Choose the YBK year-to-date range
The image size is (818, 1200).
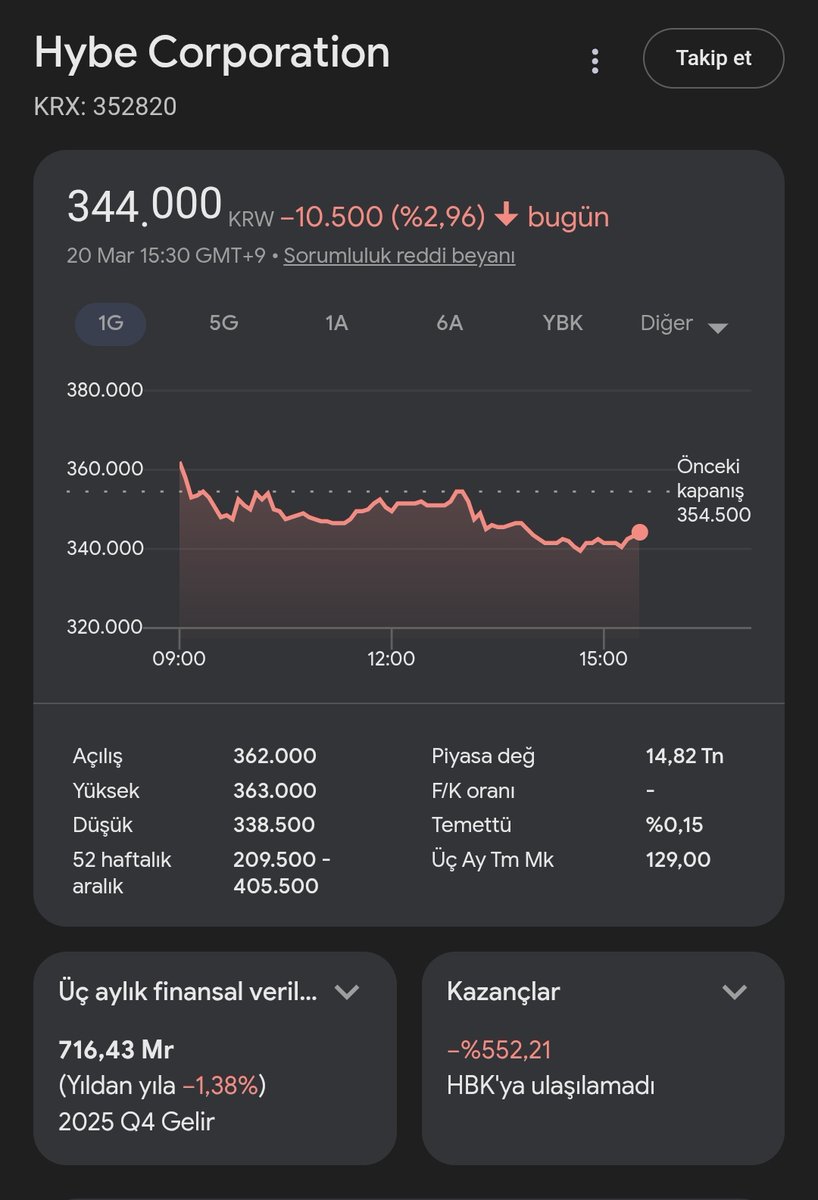pyautogui.click(x=562, y=323)
